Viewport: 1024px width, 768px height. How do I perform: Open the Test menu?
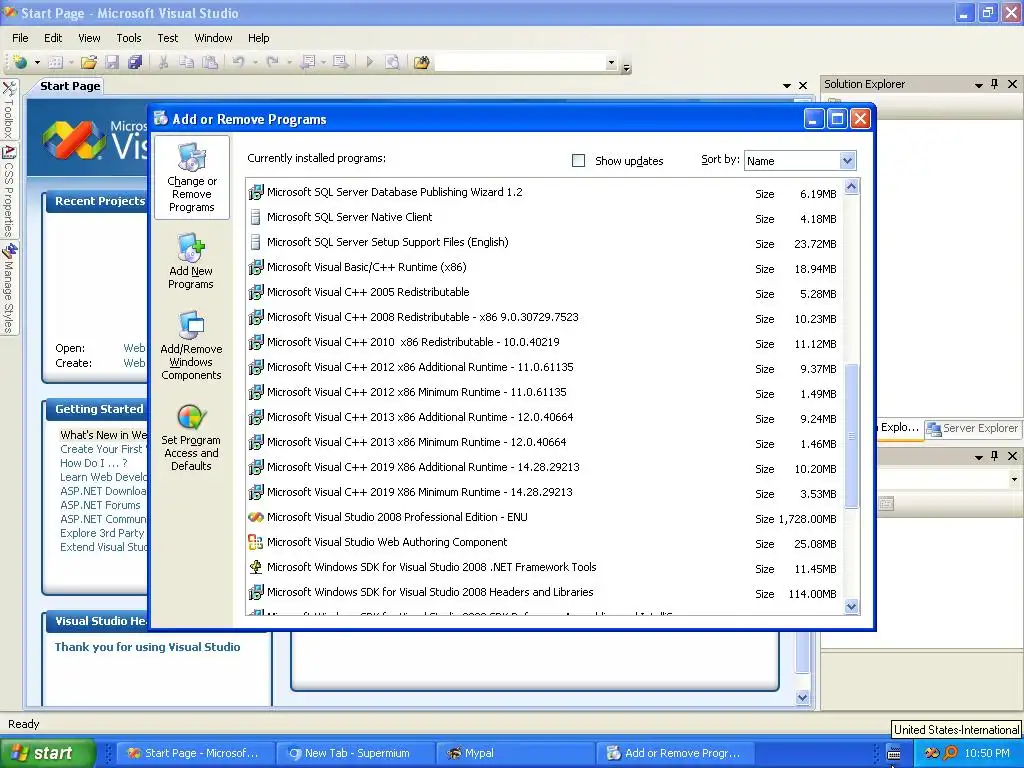168,38
